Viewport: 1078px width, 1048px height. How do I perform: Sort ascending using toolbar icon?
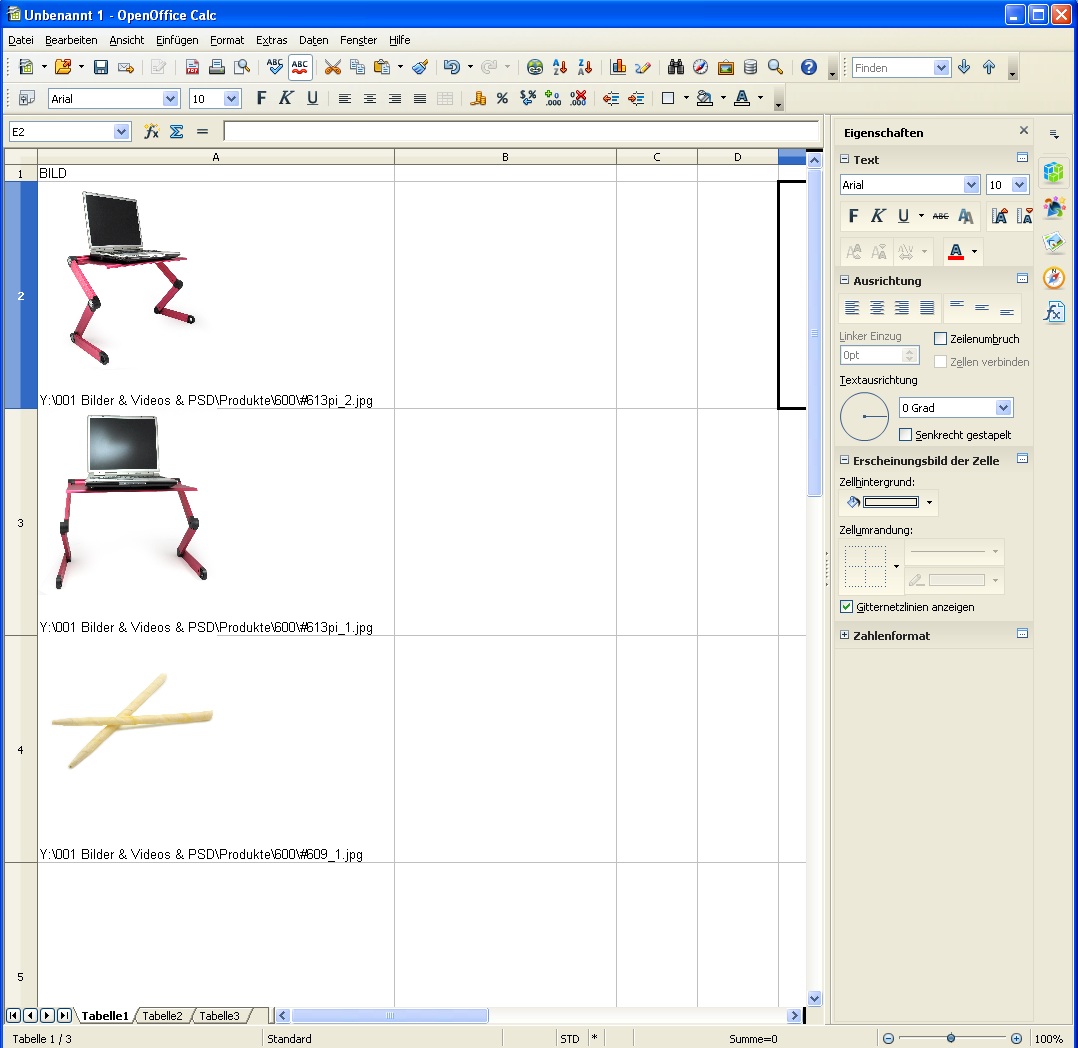(x=560, y=67)
